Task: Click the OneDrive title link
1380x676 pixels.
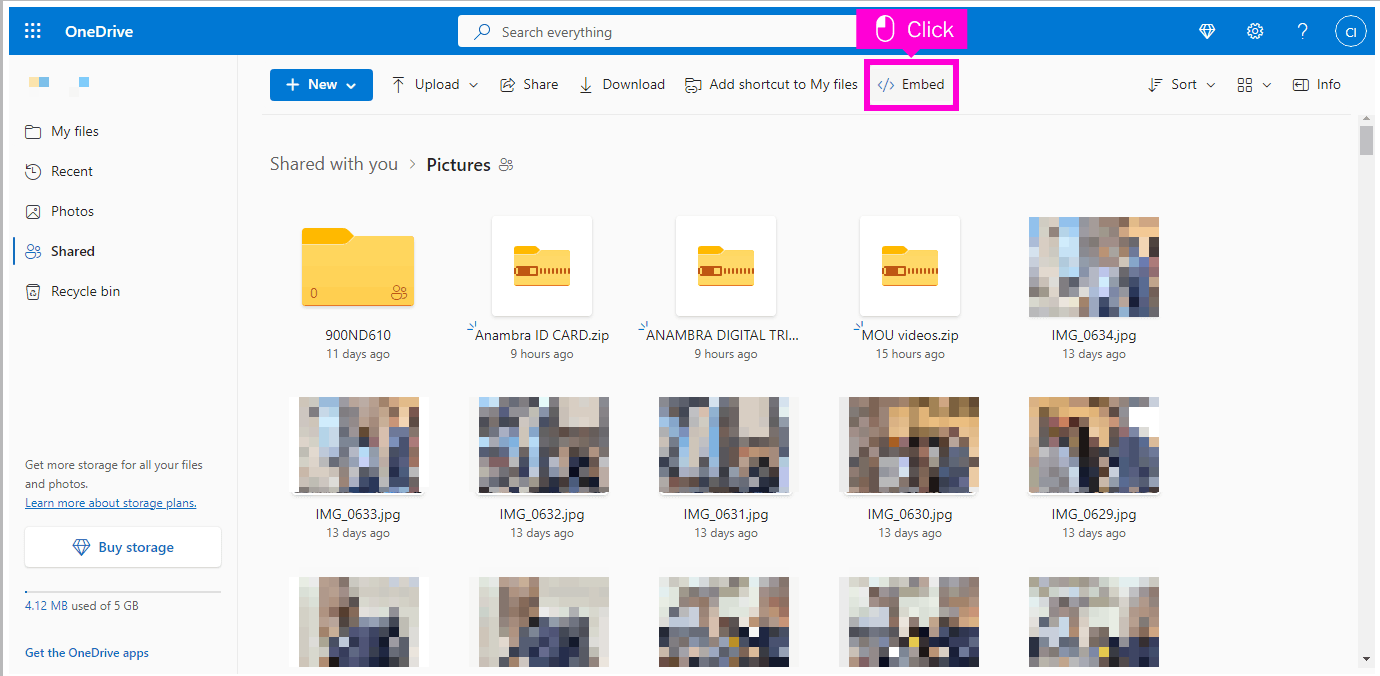Action: tap(99, 31)
